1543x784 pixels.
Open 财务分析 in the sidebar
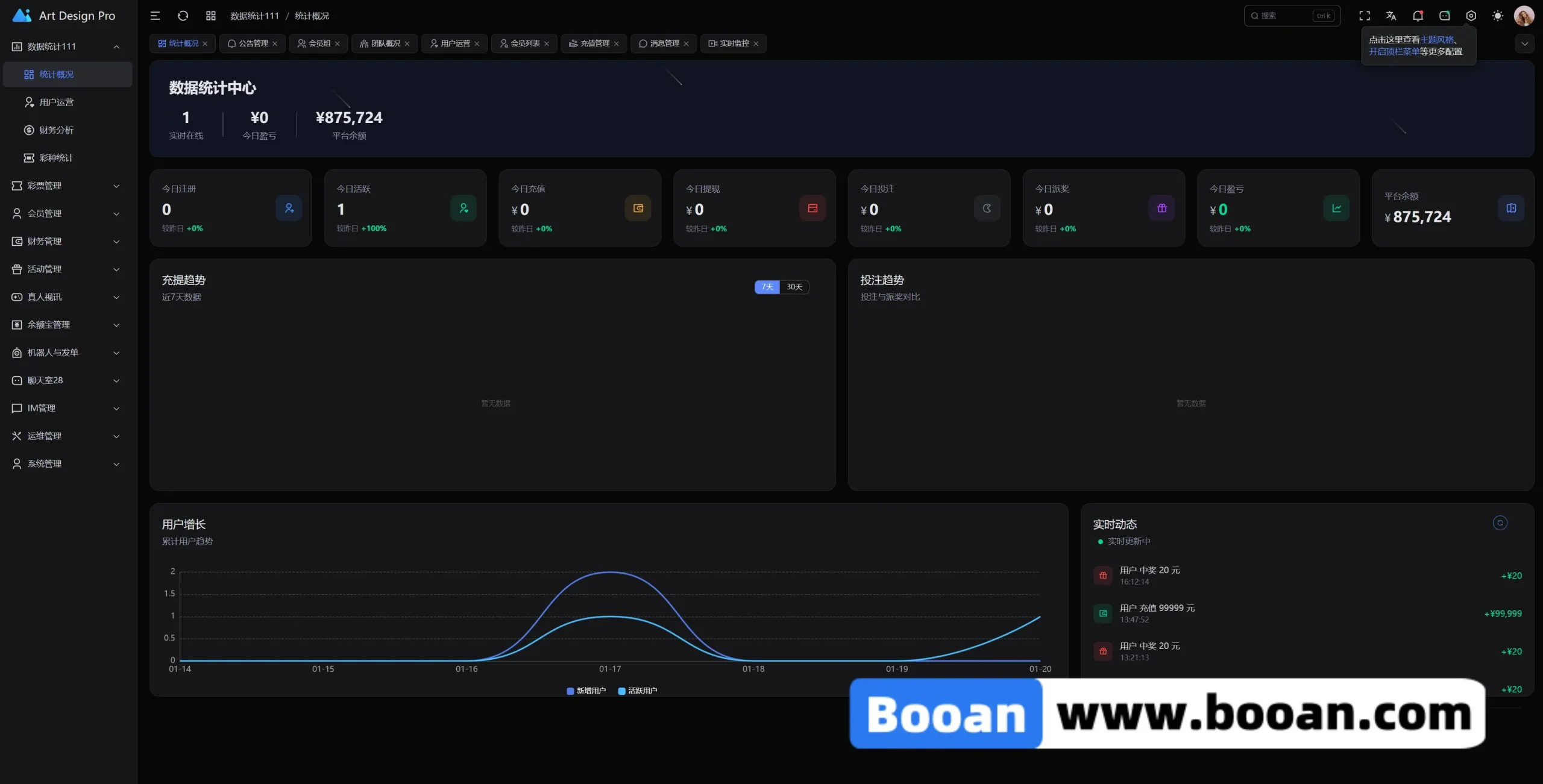click(56, 130)
